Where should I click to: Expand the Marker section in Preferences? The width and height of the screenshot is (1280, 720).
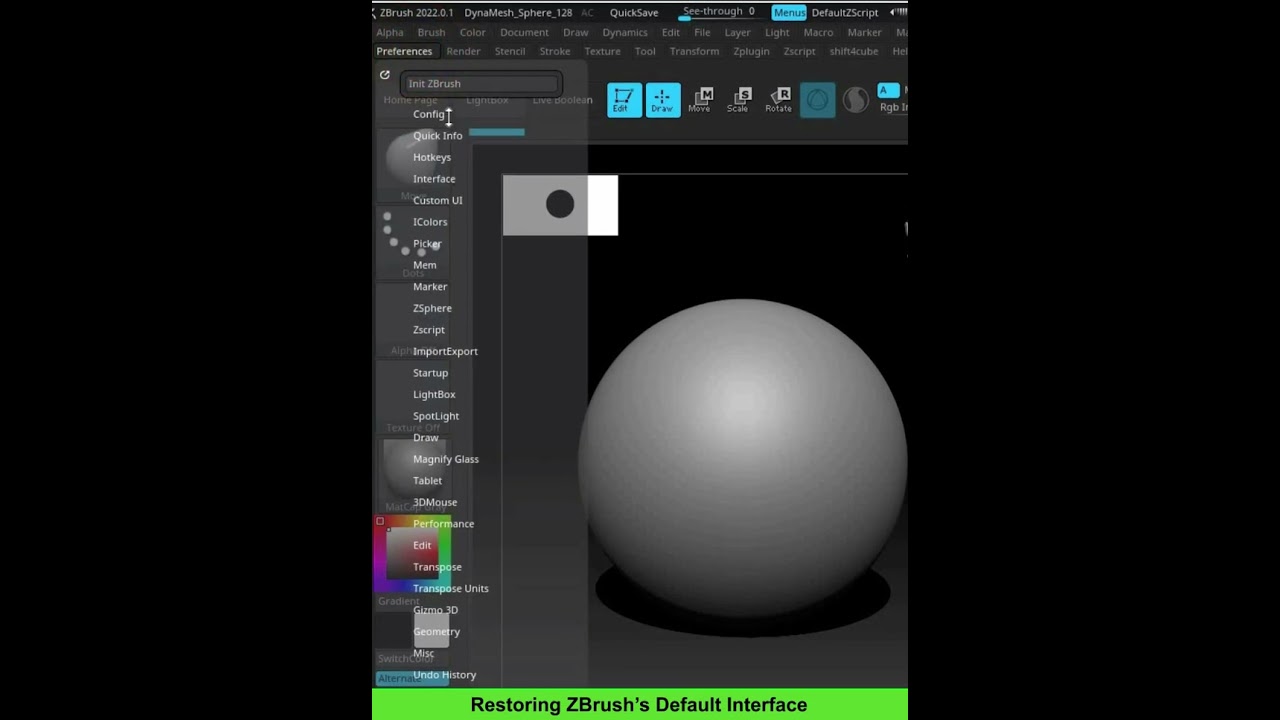[430, 287]
